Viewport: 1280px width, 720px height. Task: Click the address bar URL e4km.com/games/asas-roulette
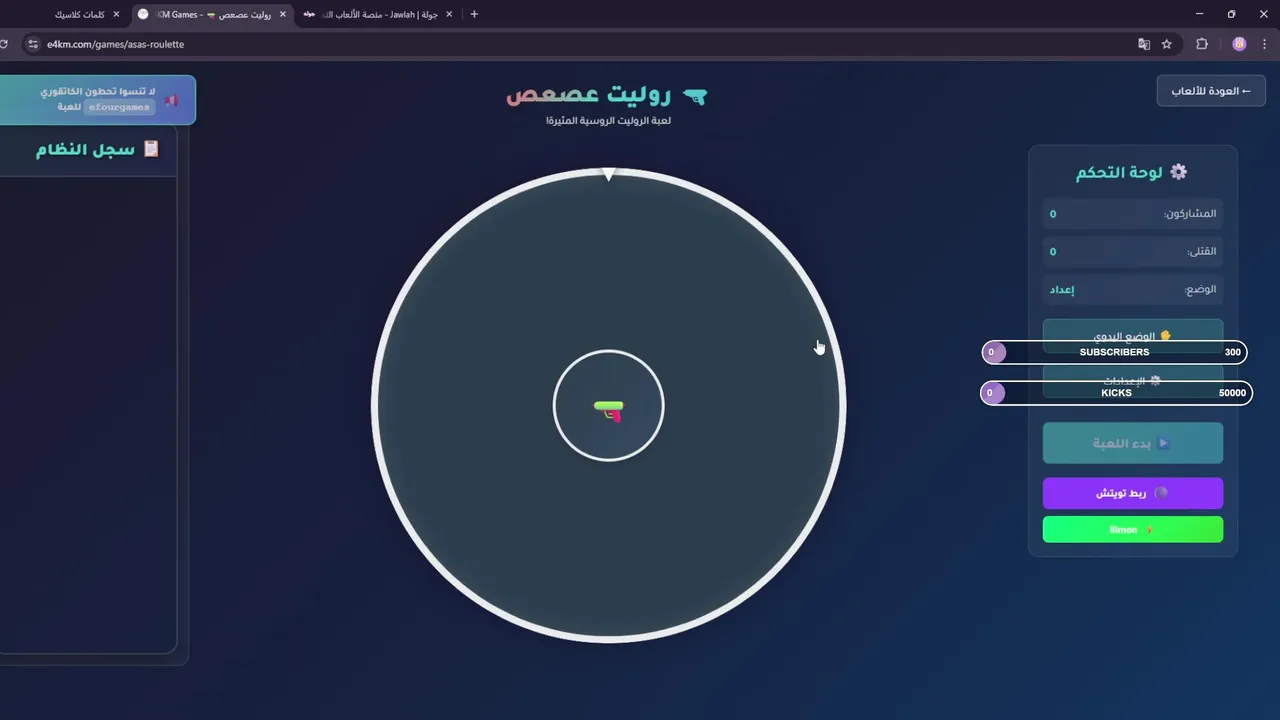(x=115, y=44)
